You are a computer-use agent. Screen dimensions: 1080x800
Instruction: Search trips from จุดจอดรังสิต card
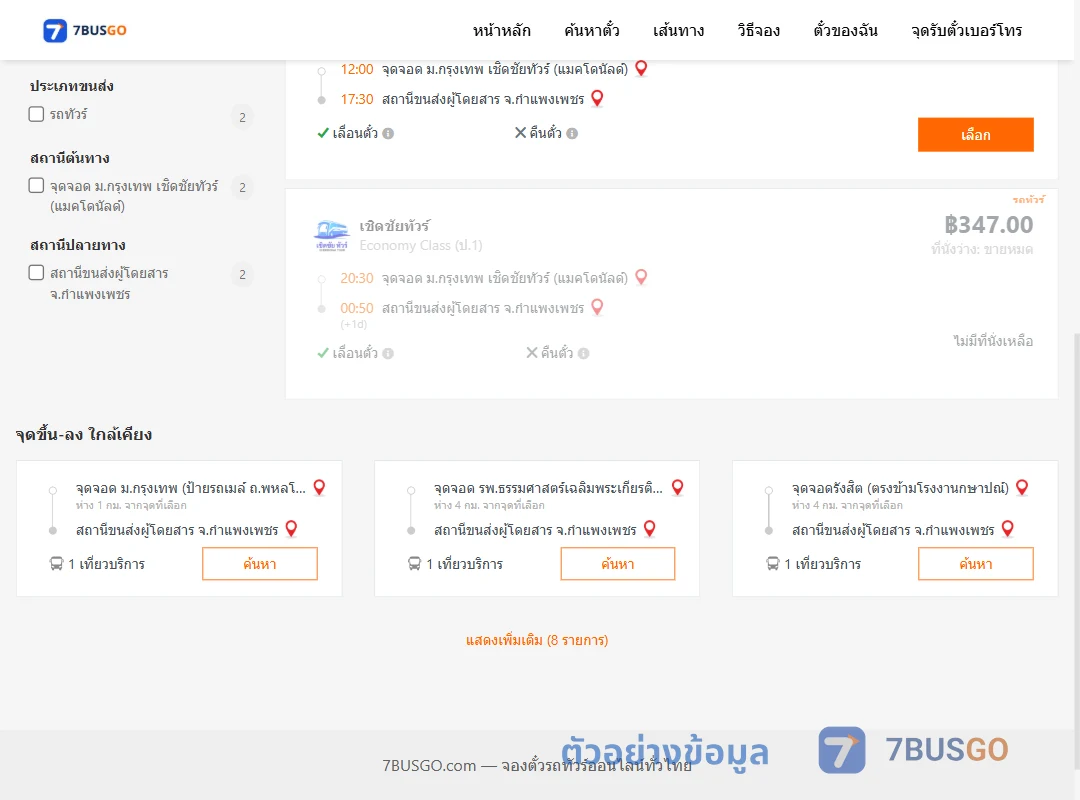point(975,564)
